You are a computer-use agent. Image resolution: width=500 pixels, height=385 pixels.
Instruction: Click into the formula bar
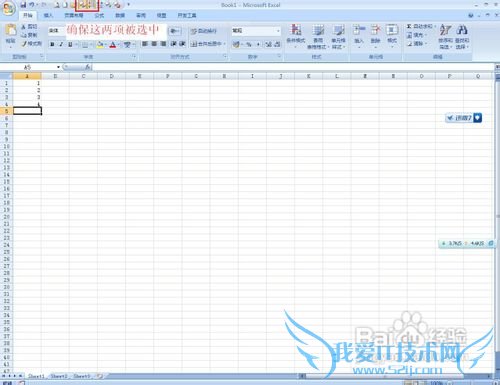[x=293, y=67]
